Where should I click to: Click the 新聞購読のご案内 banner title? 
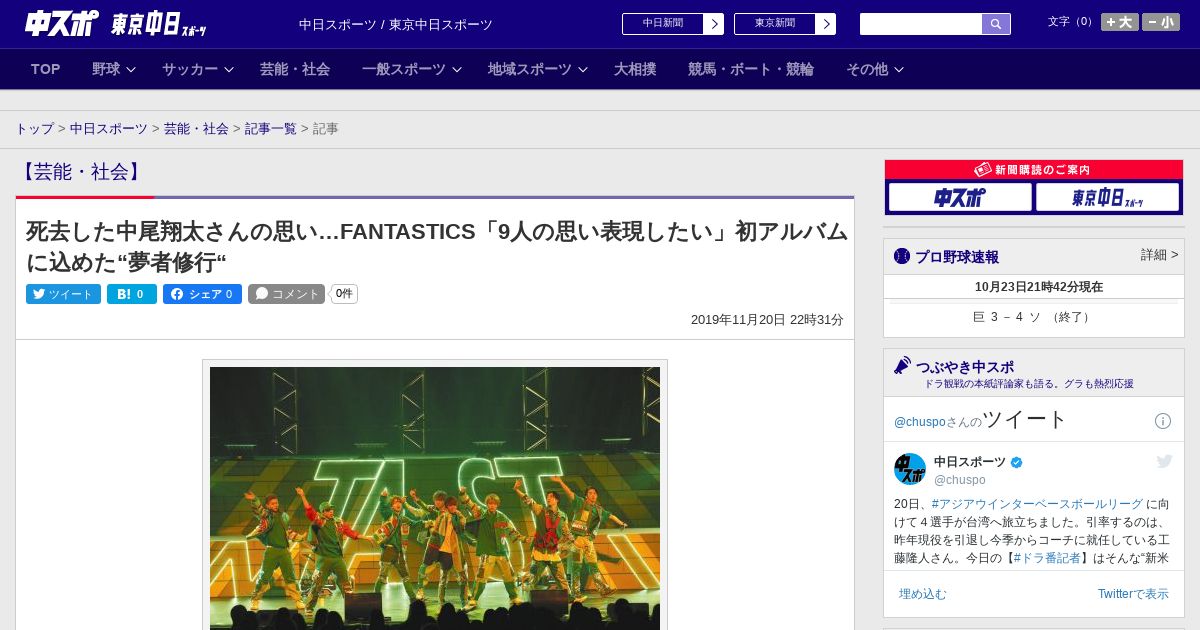(x=1033, y=170)
